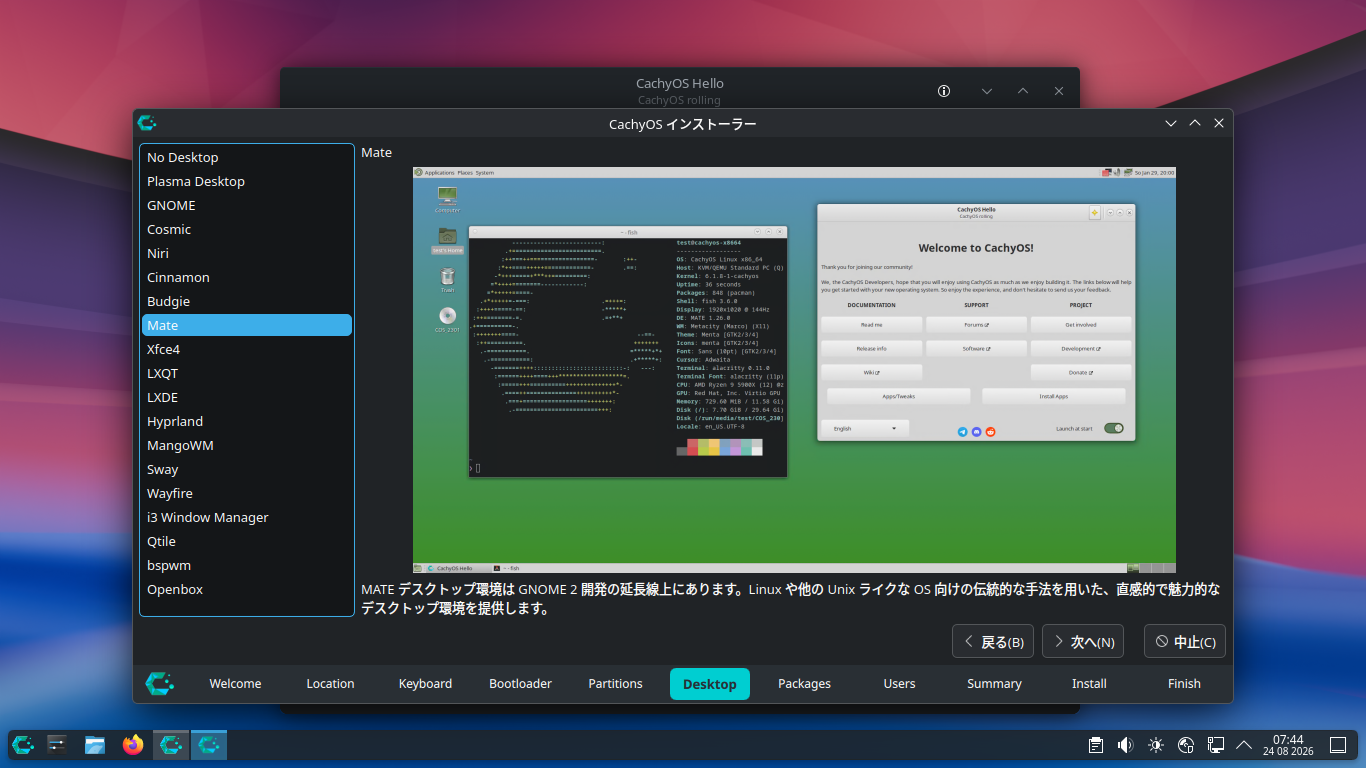This screenshot has height=768, width=1366.
Task: Switch to the CachyOS Hello taskbar entry
Action: click(171, 744)
